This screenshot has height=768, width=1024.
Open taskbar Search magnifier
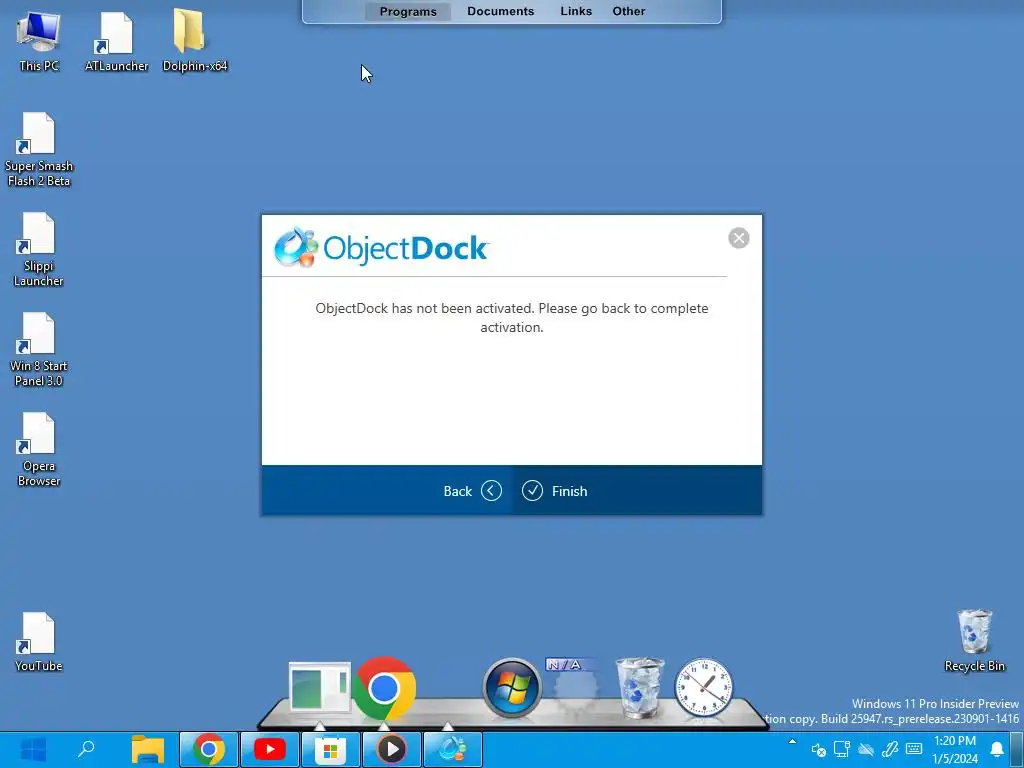click(86, 749)
